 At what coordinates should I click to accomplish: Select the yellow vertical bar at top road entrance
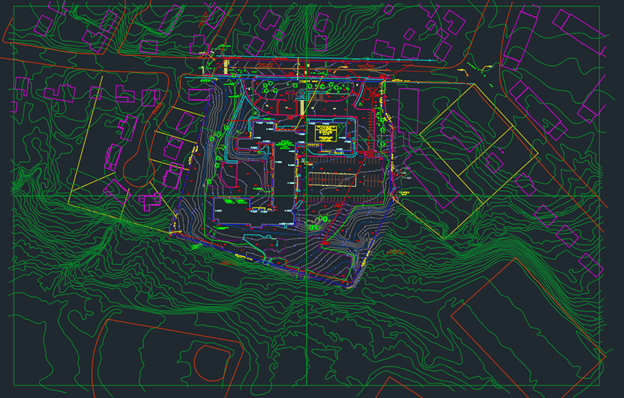[226, 67]
